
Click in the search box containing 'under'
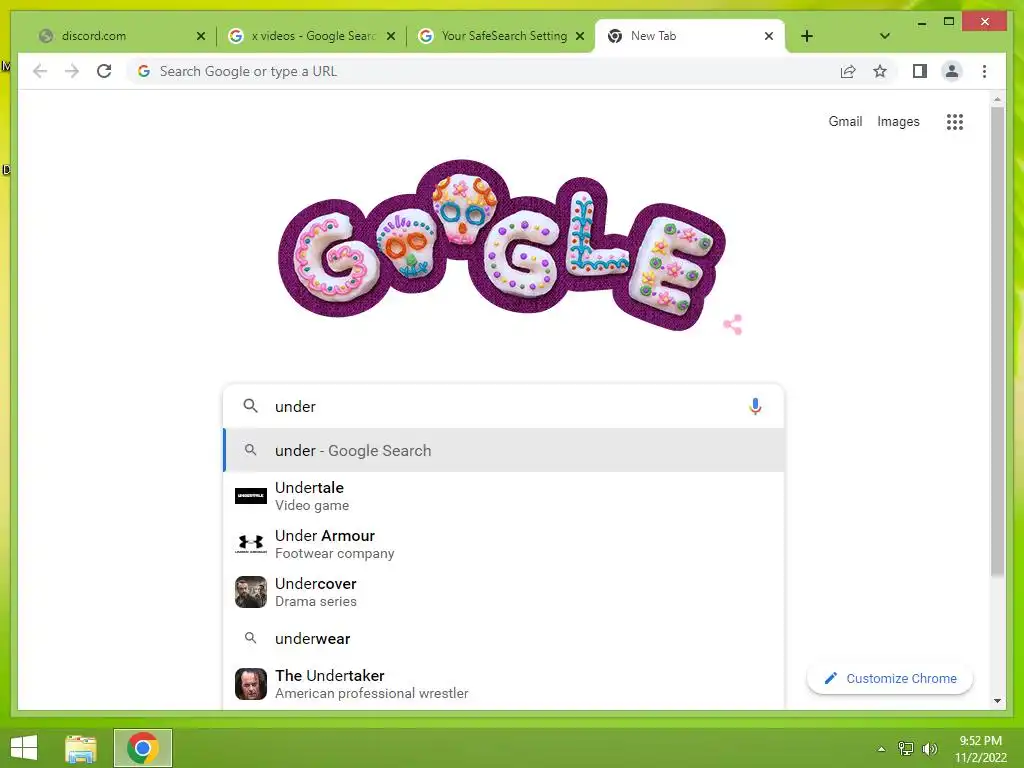(x=504, y=406)
